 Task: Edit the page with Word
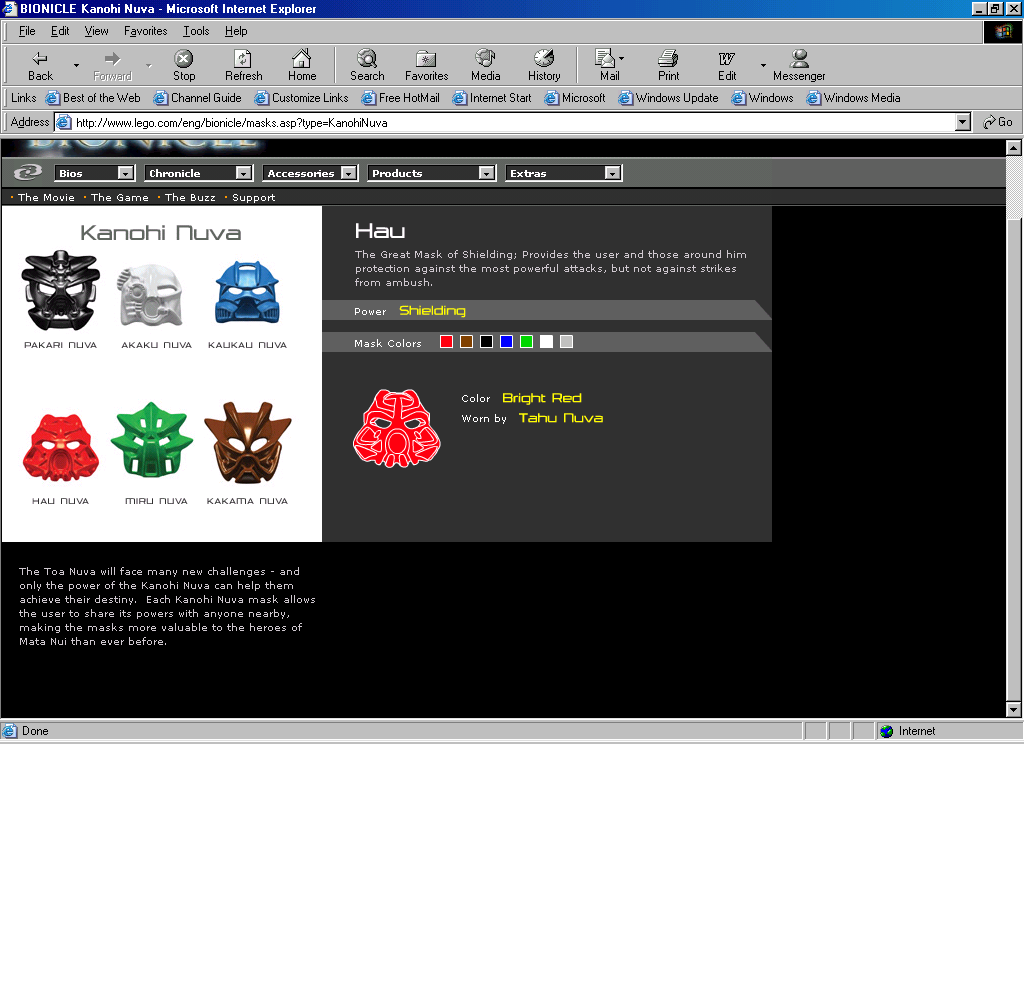click(x=727, y=65)
